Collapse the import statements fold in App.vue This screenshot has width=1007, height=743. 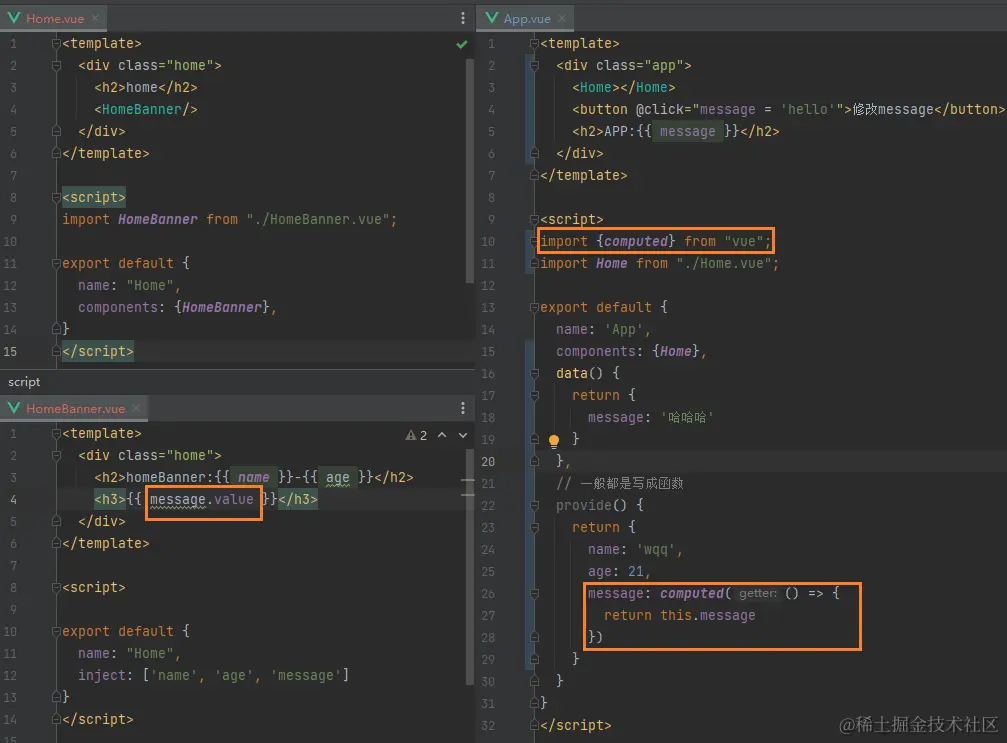(x=534, y=241)
